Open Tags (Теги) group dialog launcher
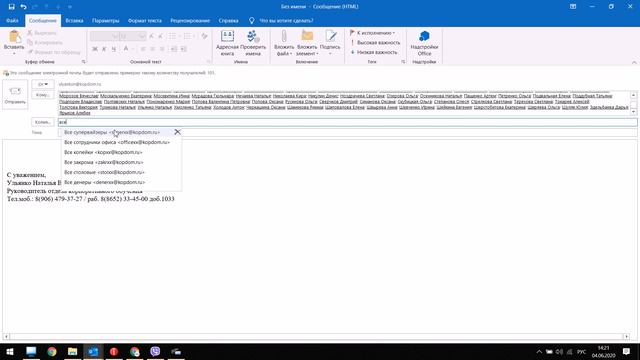This screenshot has width=640, height=360. pyautogui.click(x=403, y=62)
